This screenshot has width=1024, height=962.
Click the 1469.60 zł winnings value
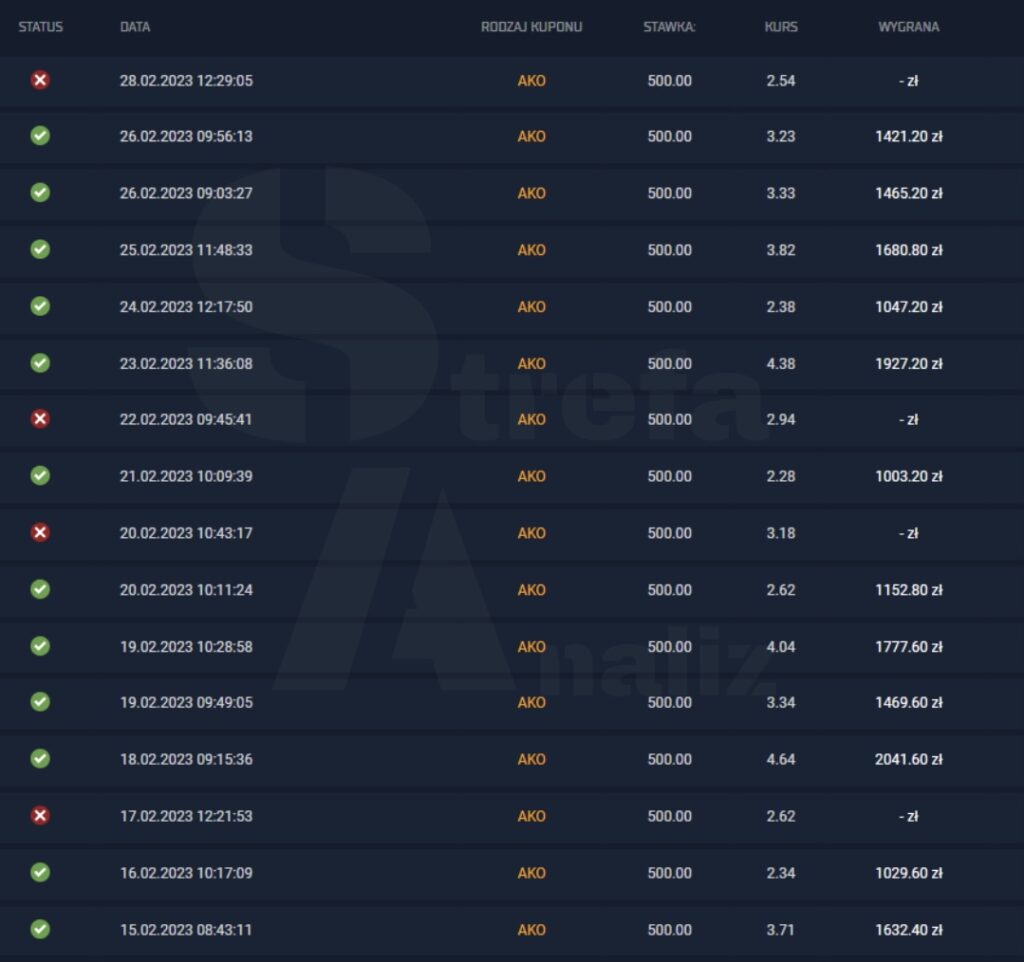pyautogui.click(x=908, y=703)
